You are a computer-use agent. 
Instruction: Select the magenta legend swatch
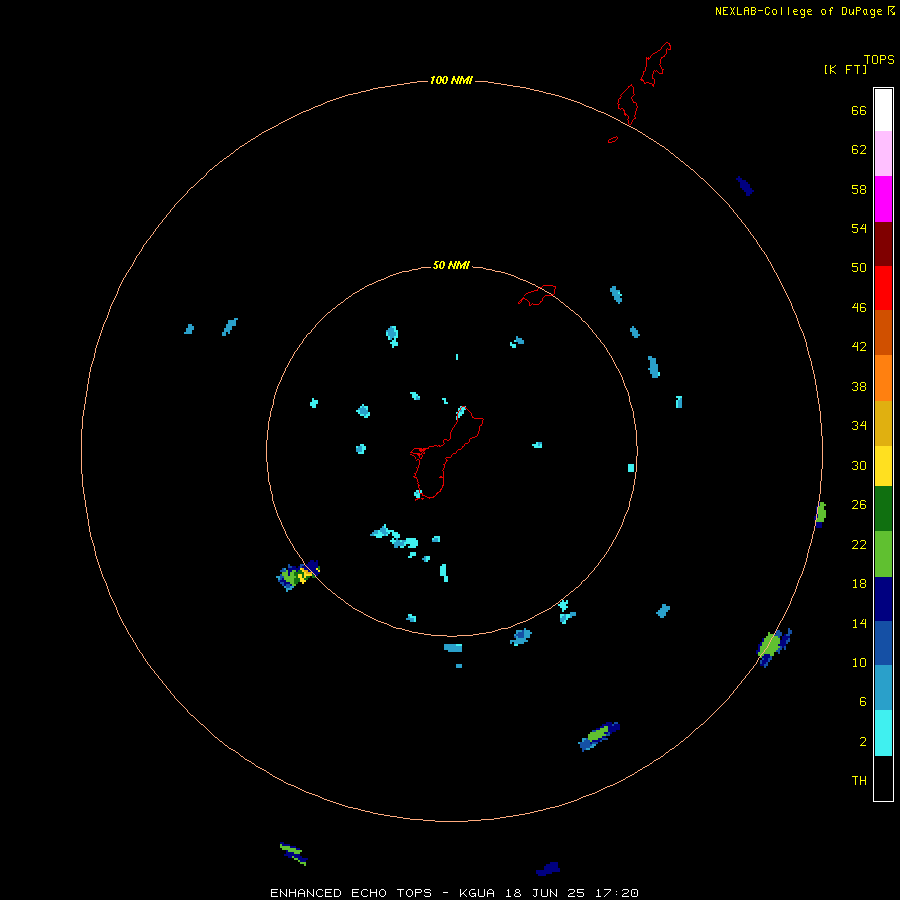coord(883,199)
